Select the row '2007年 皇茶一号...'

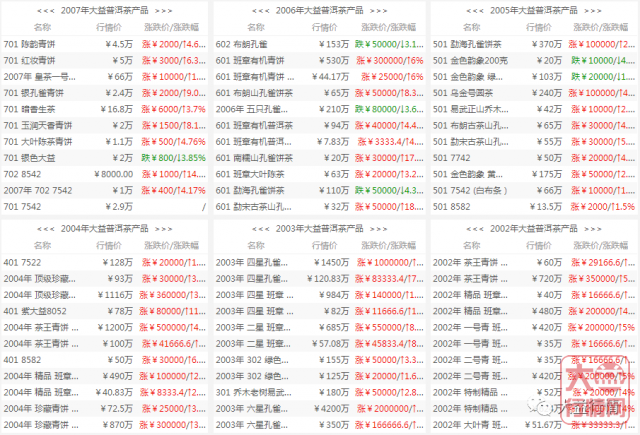[x=104, y=77]
